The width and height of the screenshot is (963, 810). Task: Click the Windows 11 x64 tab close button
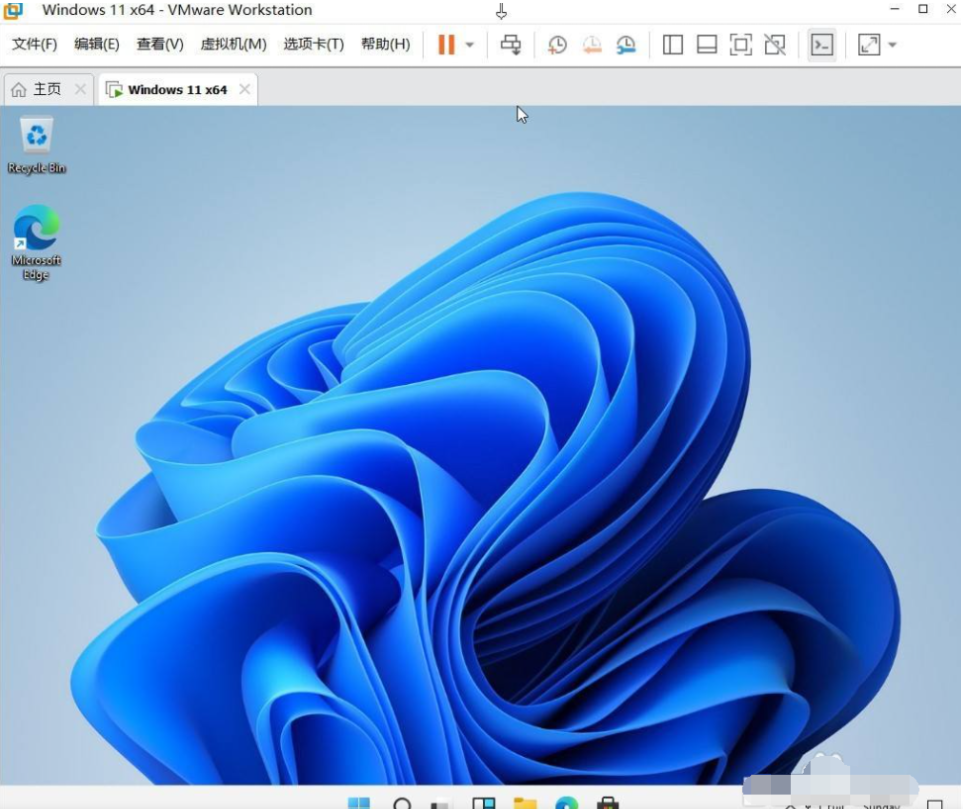(243, 89)
